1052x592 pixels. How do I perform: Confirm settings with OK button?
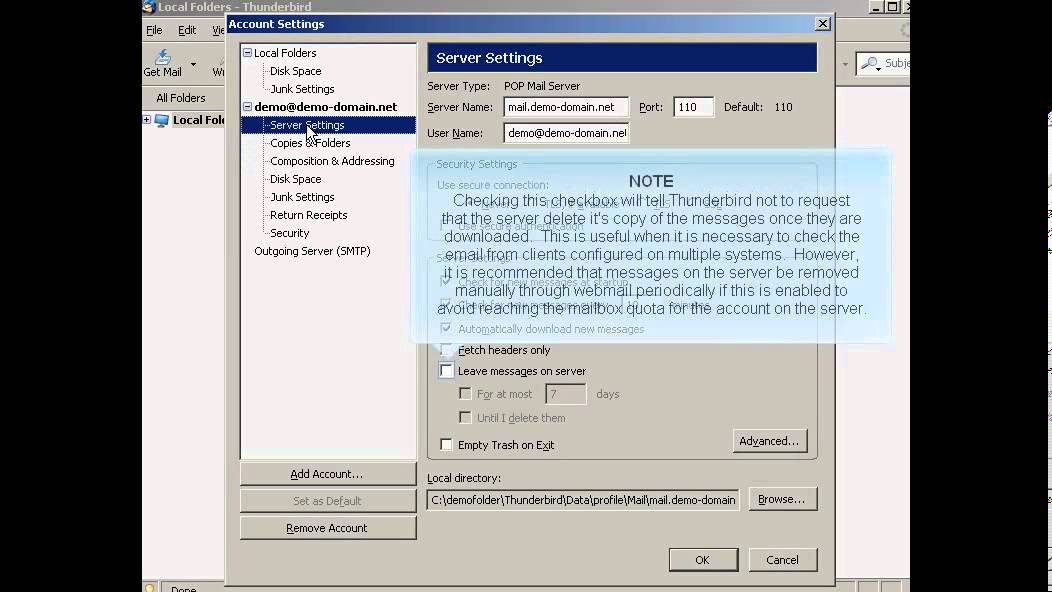coord(702,560)
